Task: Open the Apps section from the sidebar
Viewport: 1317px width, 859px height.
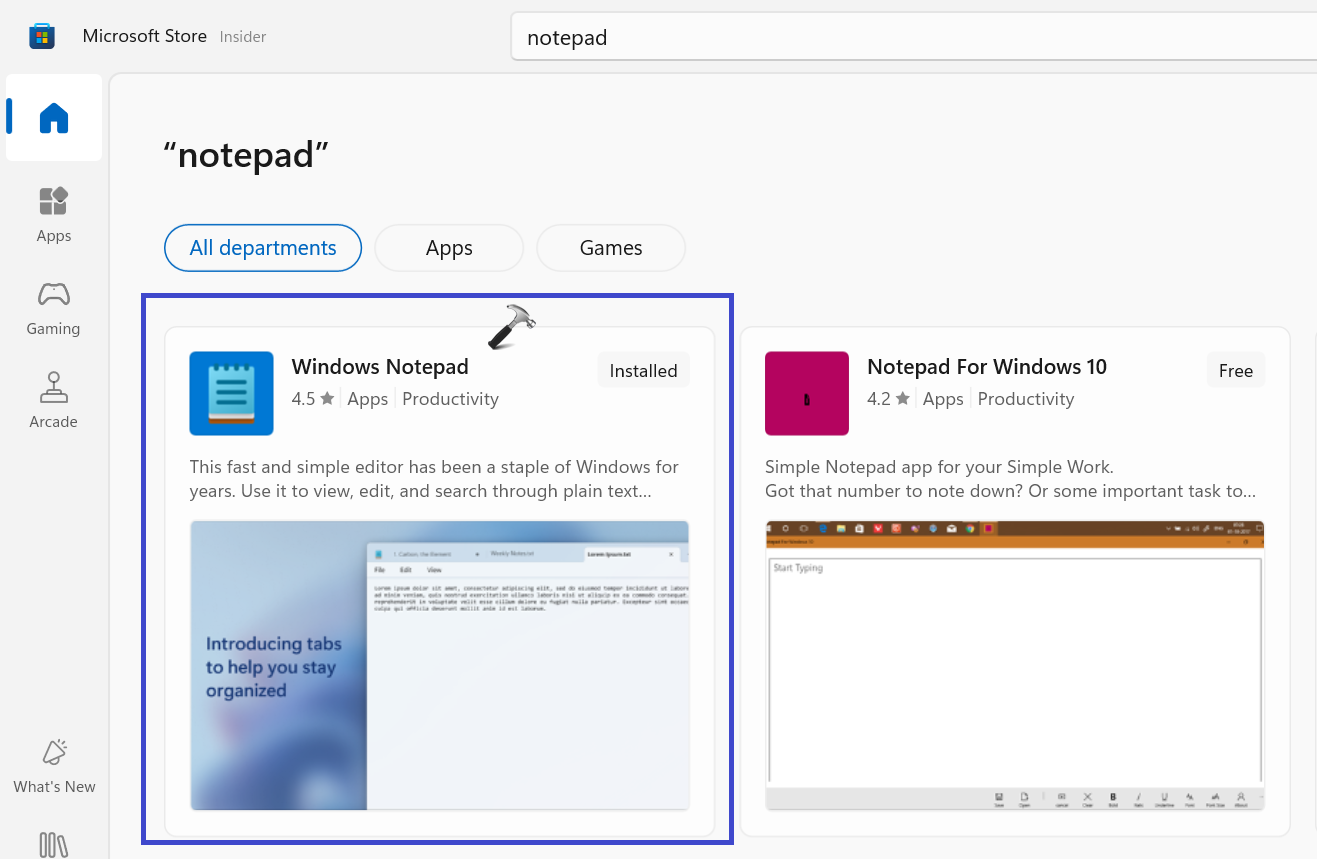Action: (x=53, y=213)
